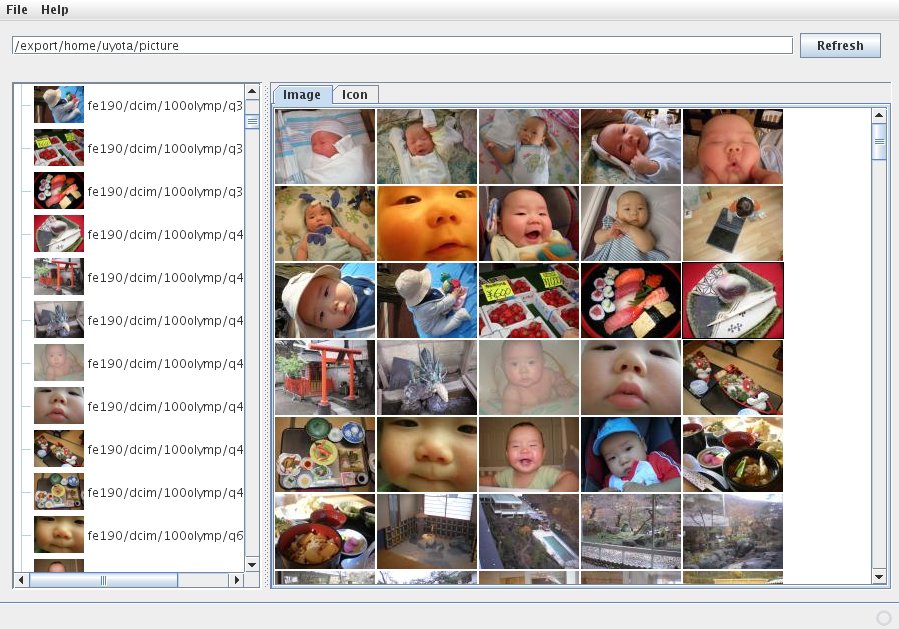Click the image grid scroll down arrow

click(x=880, y=577)
